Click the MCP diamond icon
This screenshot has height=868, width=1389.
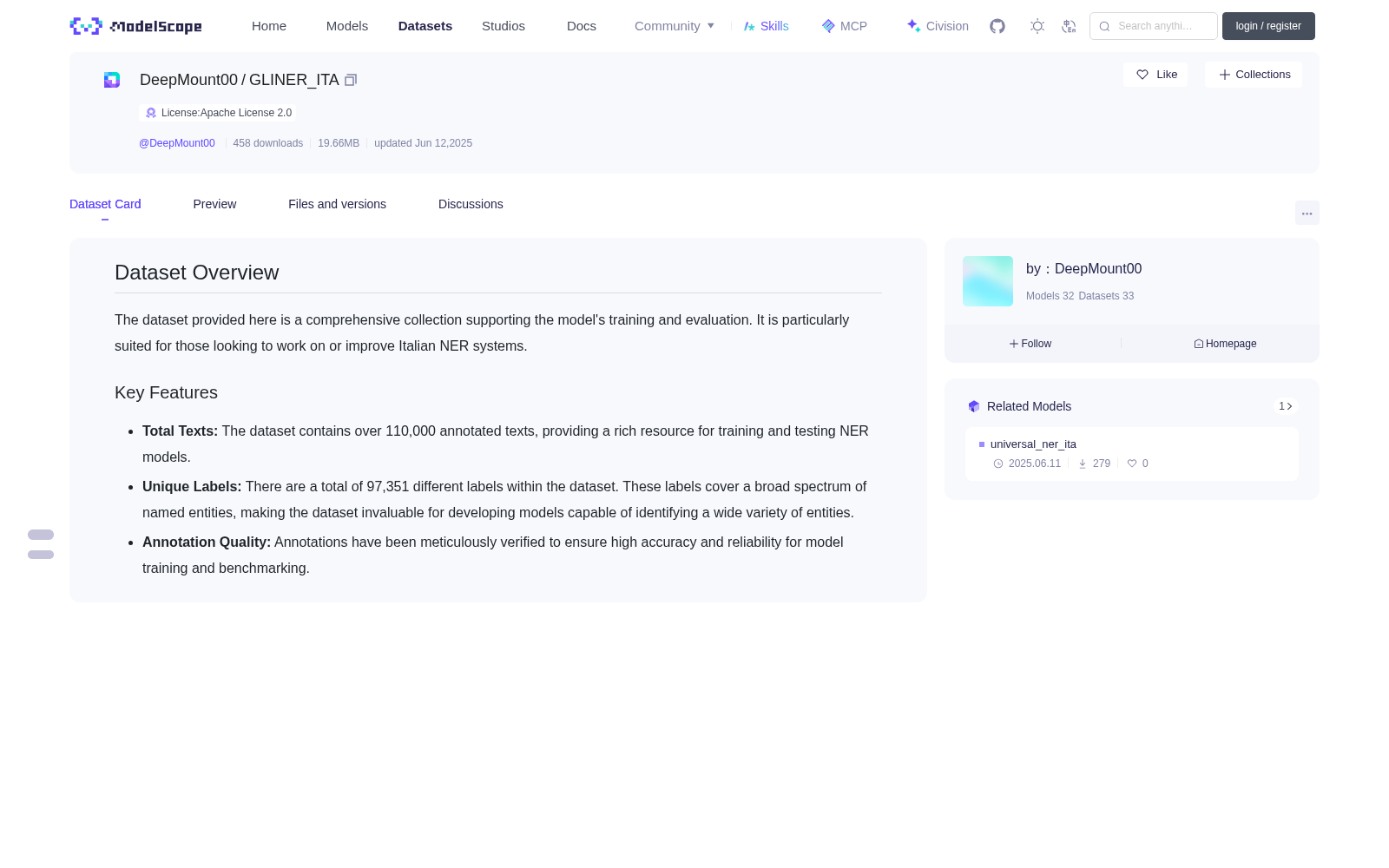pos(828,26)
